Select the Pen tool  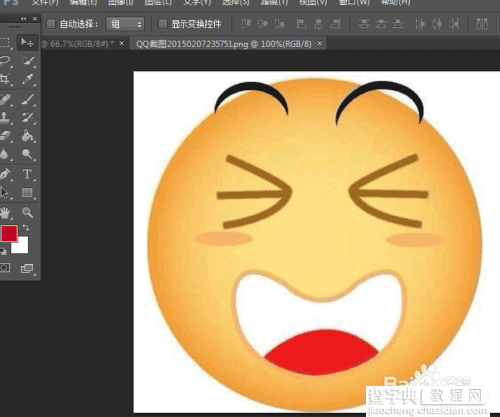click(5, 174)
